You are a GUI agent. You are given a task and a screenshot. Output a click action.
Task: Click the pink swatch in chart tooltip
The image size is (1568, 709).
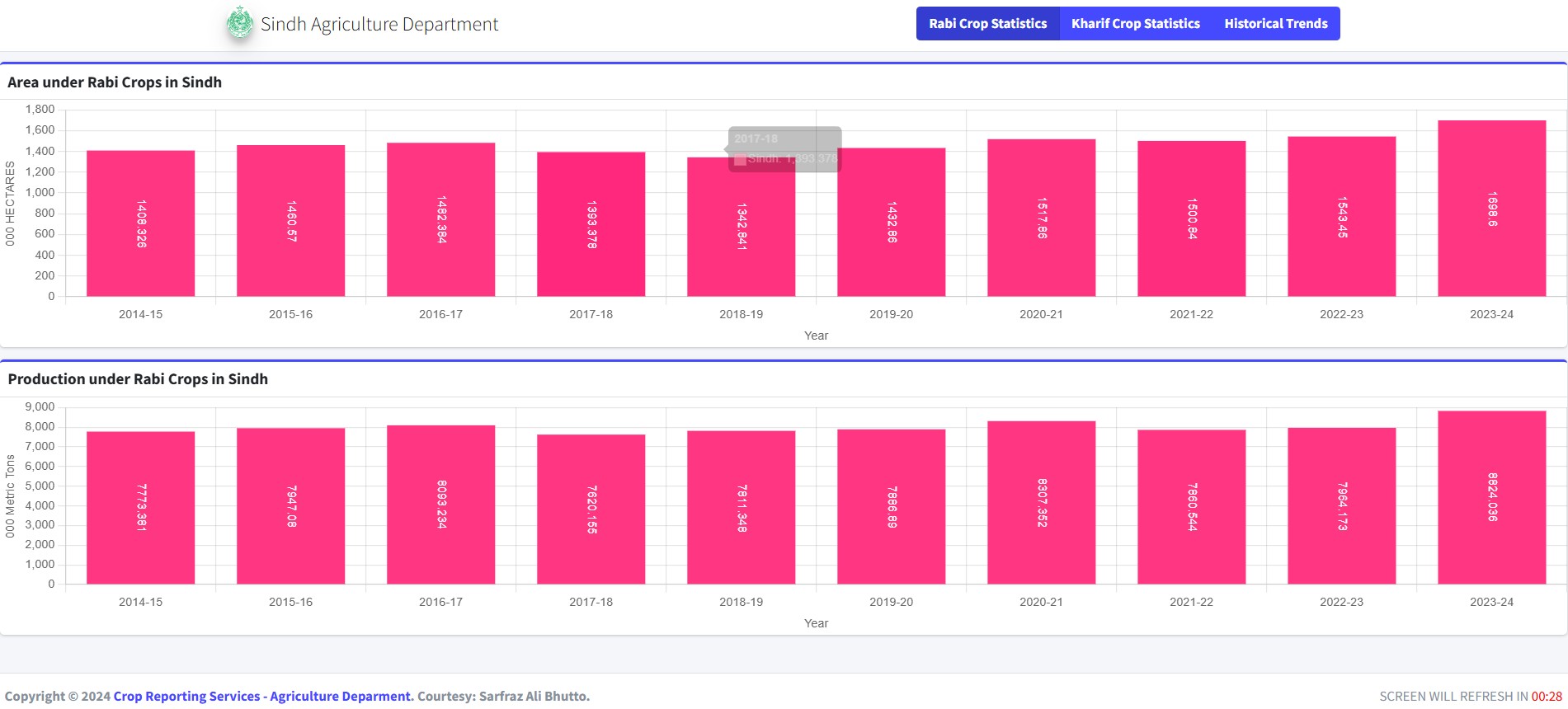click(740, 159)
